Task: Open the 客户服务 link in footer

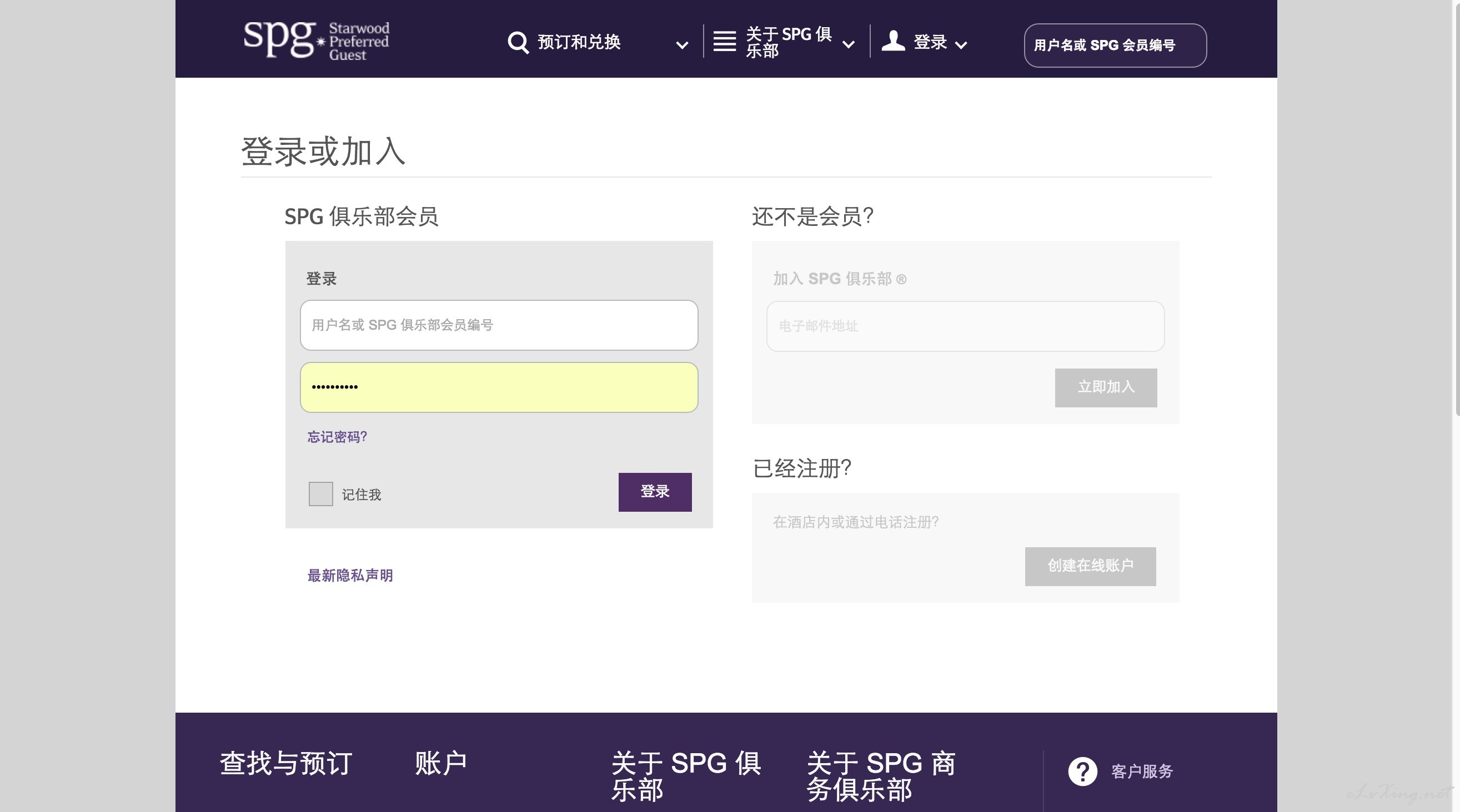Action: [1141, 771]
